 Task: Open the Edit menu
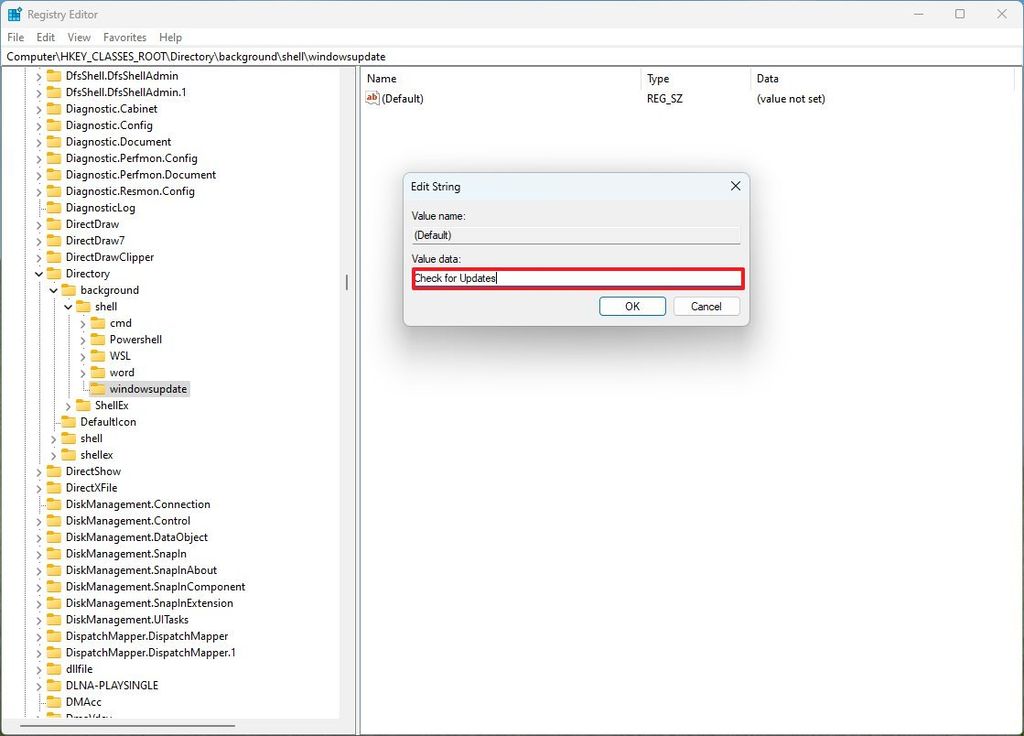[44, 36]
